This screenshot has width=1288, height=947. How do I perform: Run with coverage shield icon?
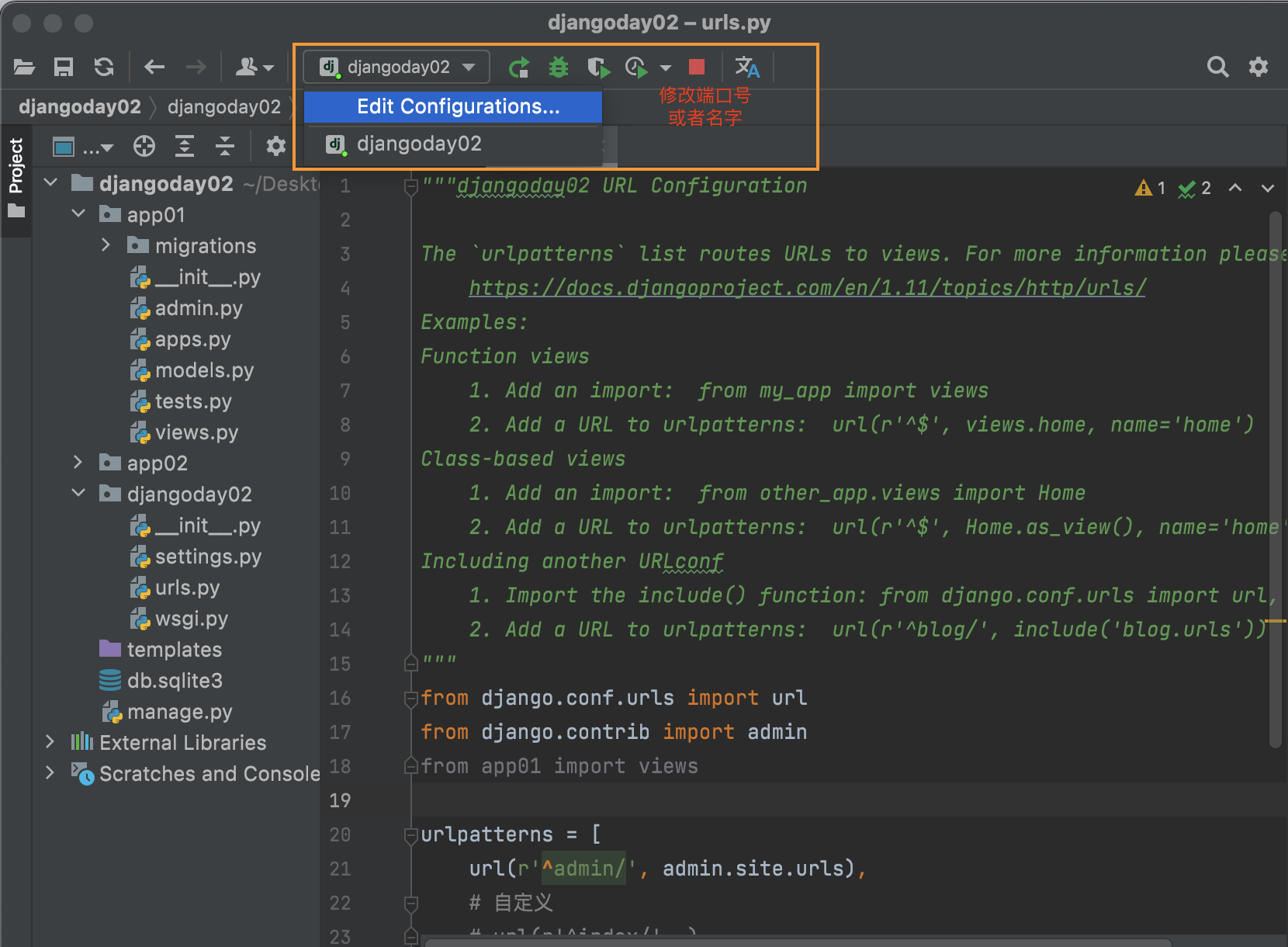click(598, 68)
